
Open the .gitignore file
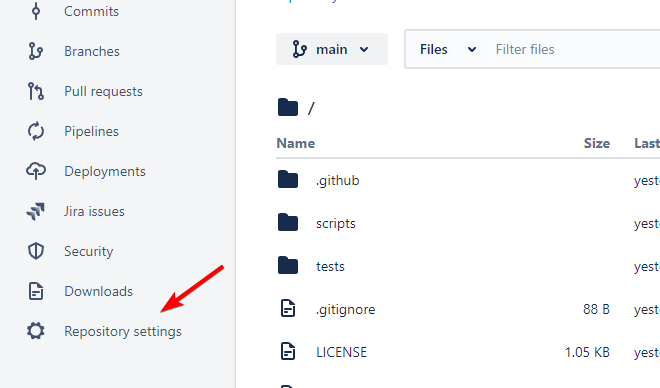[x=346, y=309]
